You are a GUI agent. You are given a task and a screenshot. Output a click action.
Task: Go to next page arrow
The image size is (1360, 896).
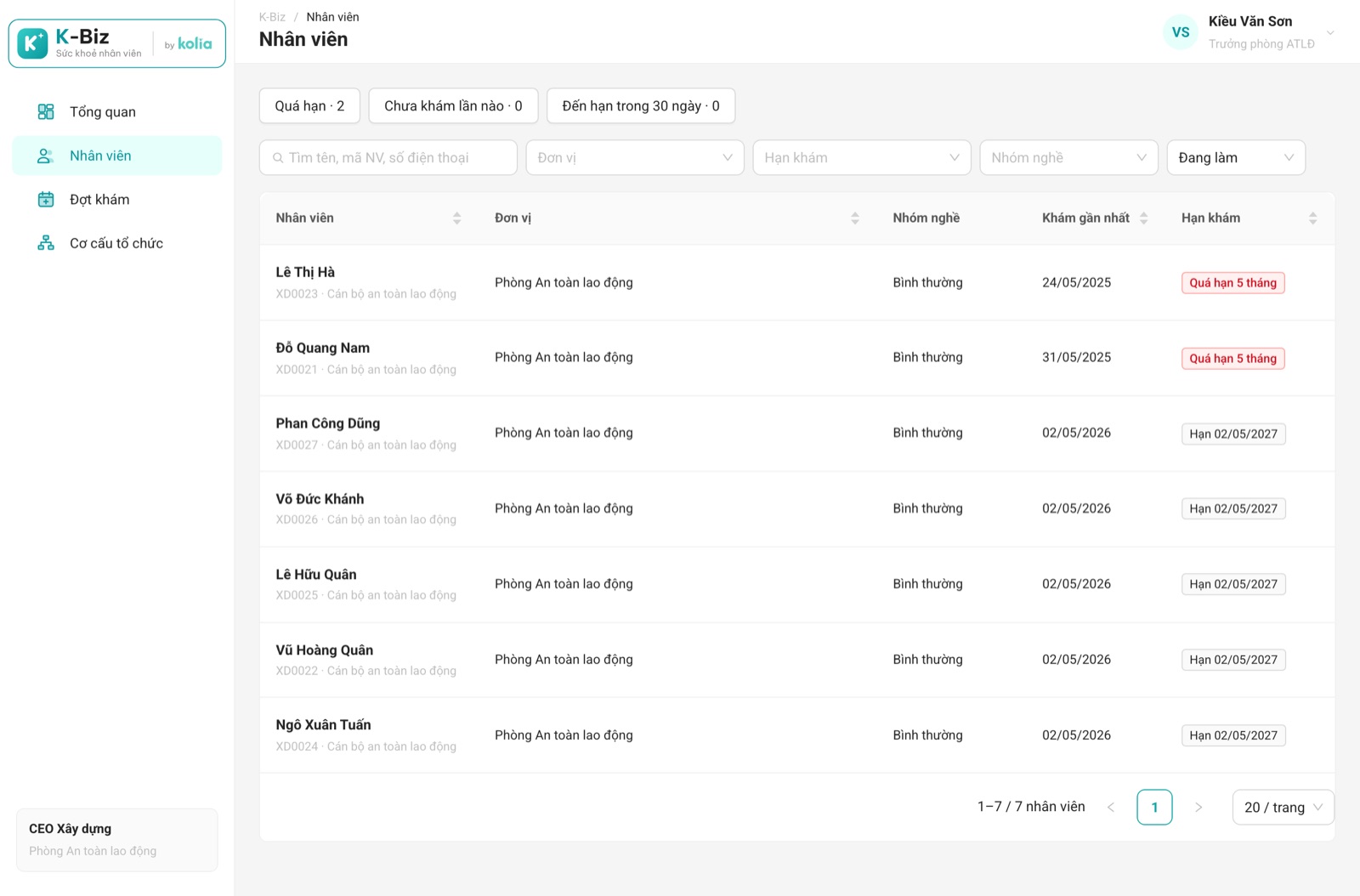tap(1198, 808)
